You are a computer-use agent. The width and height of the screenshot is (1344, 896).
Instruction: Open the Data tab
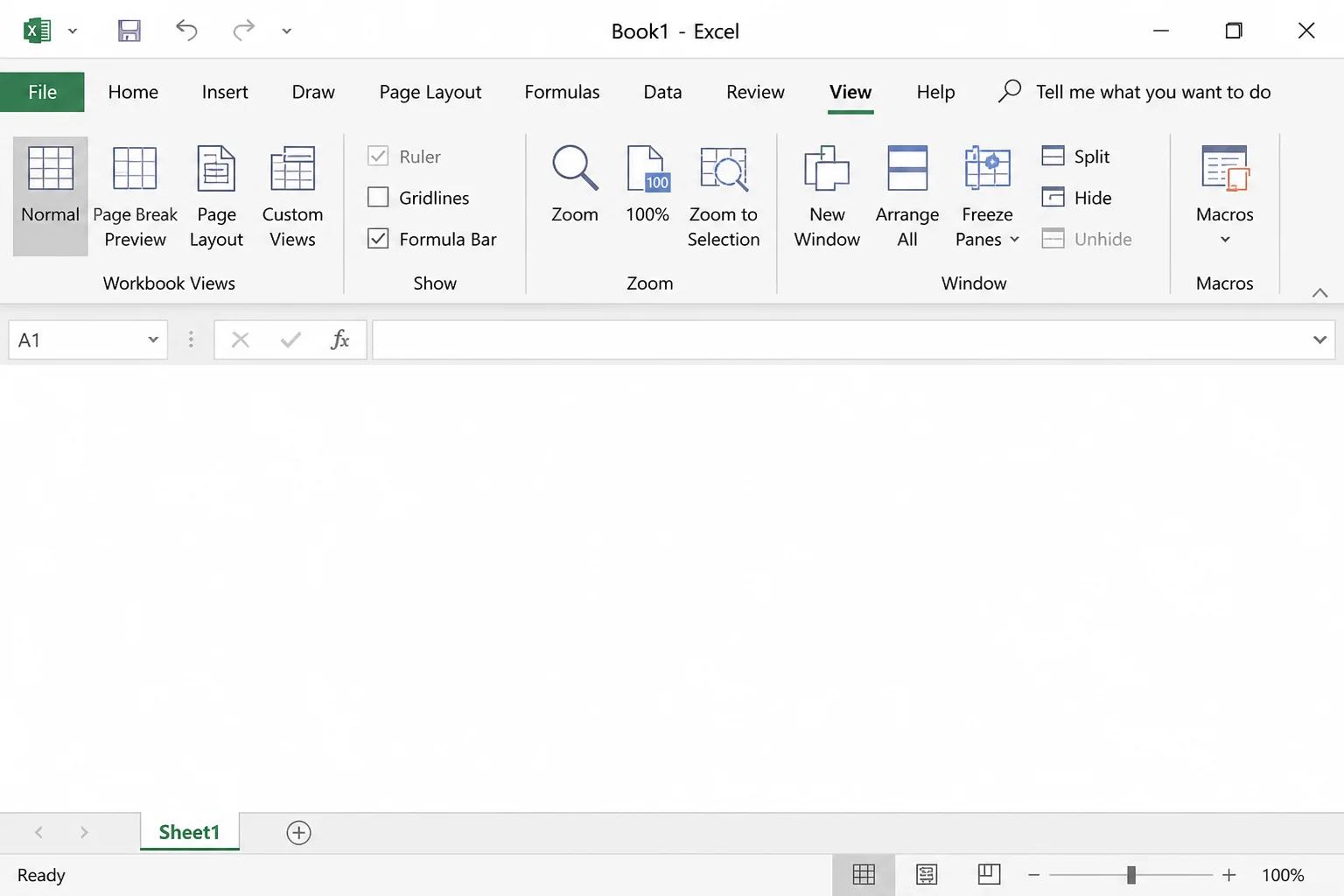click(662, 92)
